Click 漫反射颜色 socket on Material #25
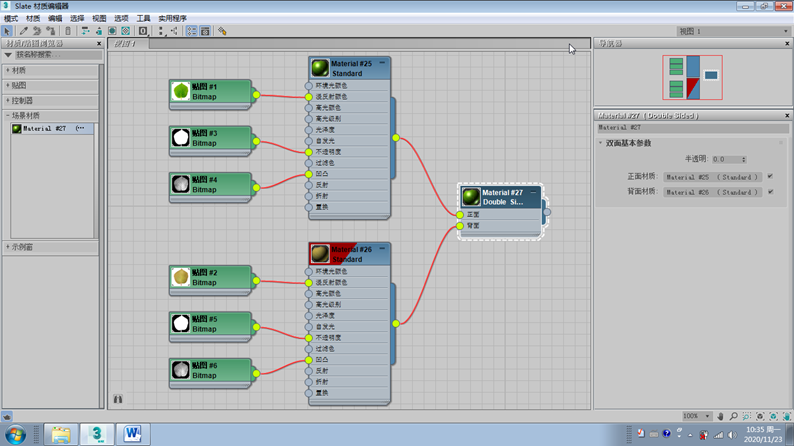The height and width of the screenshot is (446, 794). pos(308,97)
